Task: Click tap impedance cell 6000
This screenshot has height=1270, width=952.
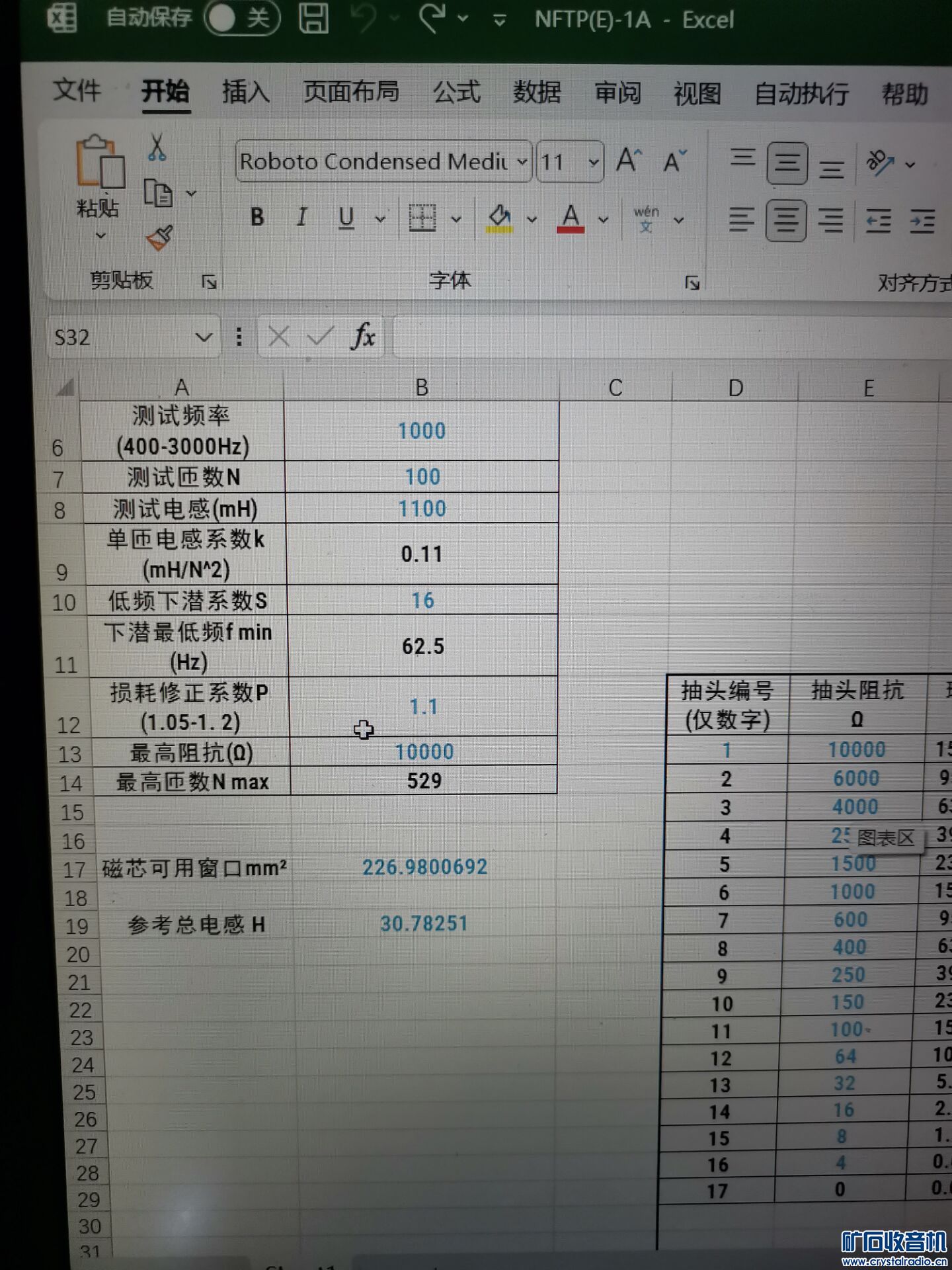Action: click(856, 779)
